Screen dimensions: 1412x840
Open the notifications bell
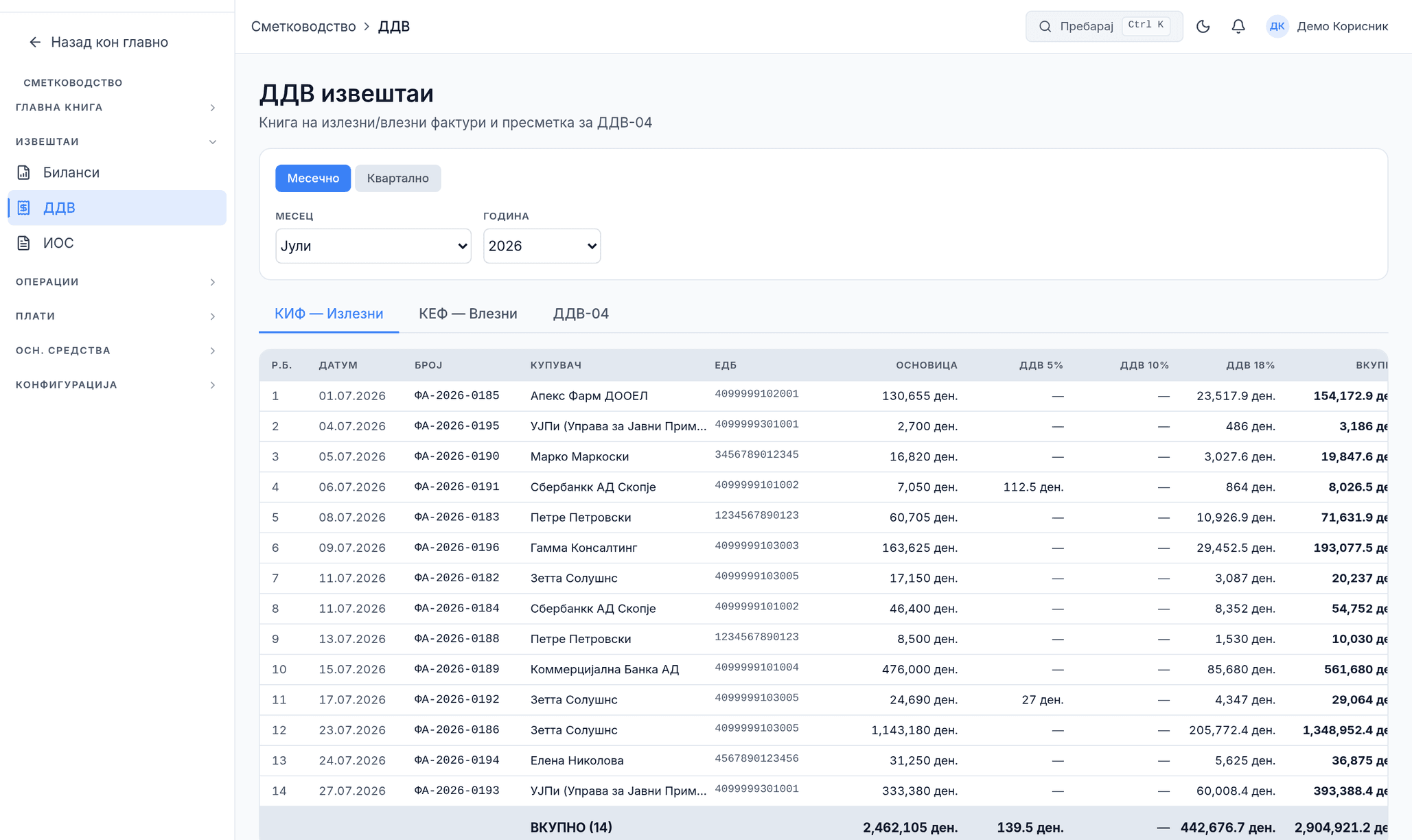(1238, 27)
